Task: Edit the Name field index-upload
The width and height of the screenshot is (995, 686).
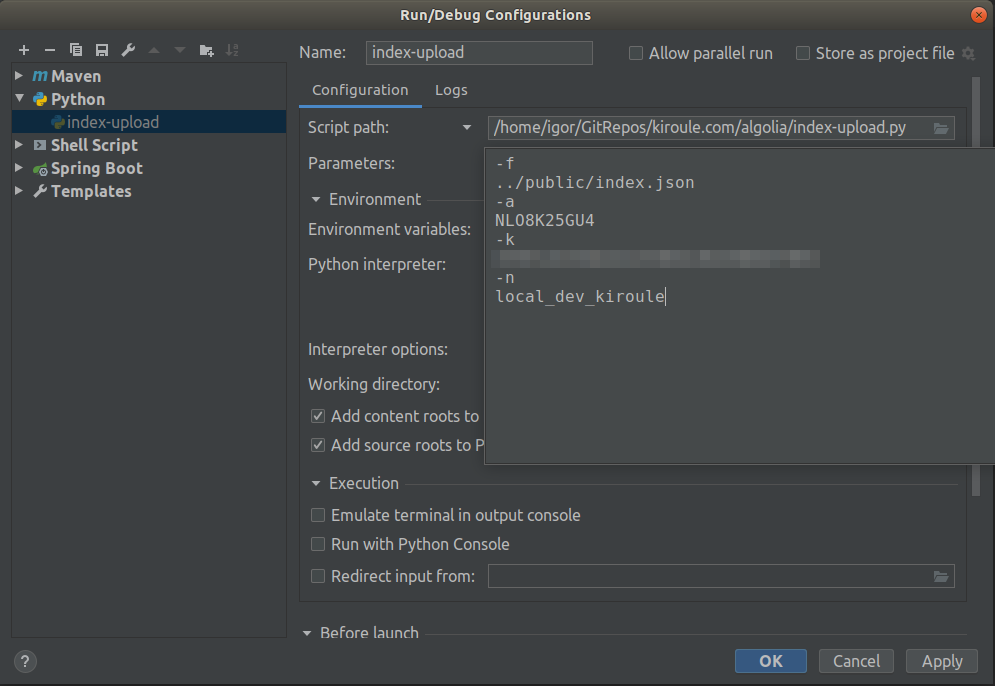Action: (479, 53)
